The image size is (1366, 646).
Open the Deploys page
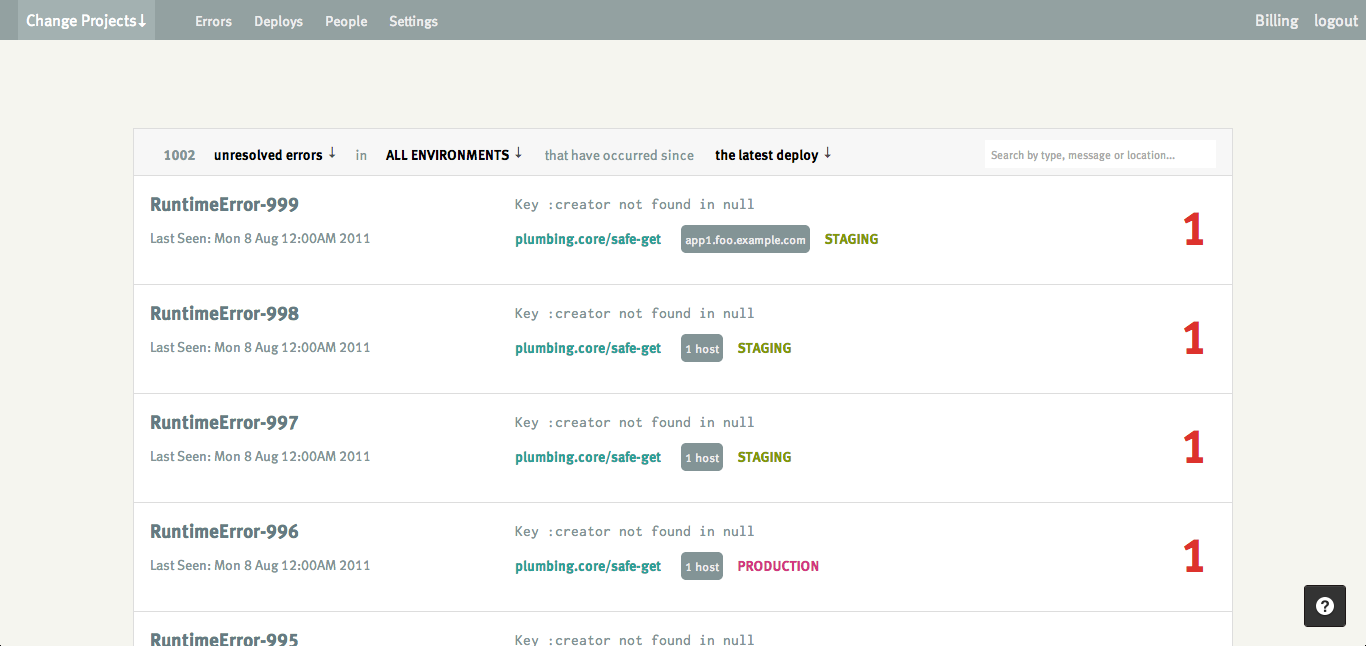point(278,21)
